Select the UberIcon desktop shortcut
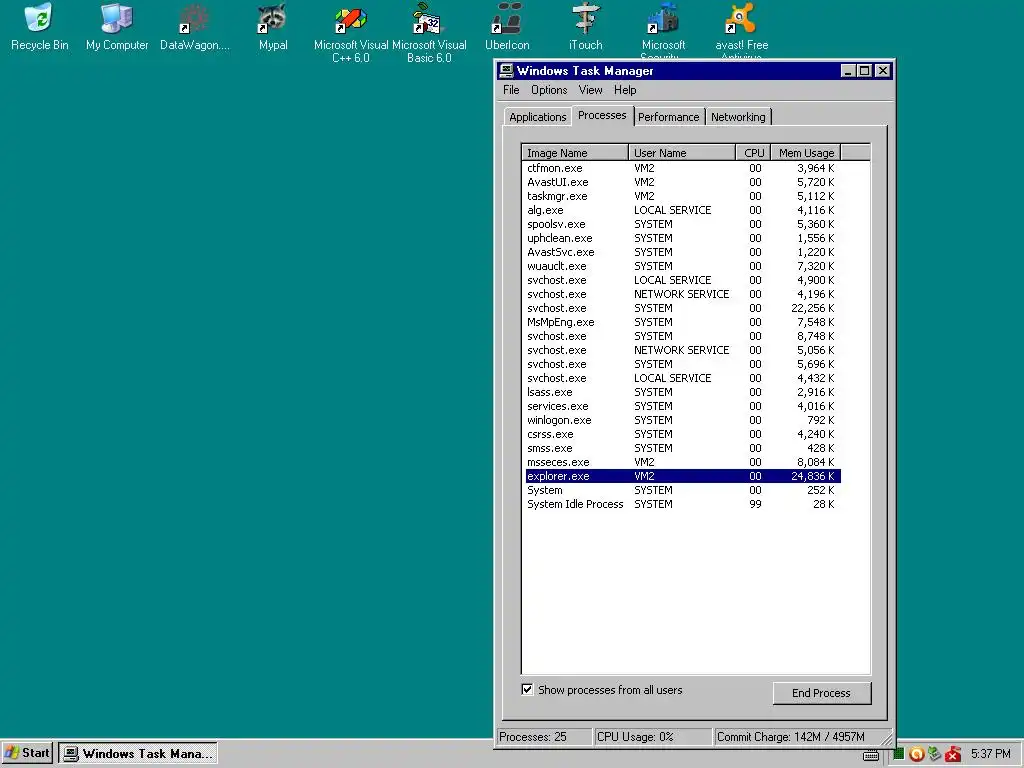1024x768 pixels. [x=507, y=27]
